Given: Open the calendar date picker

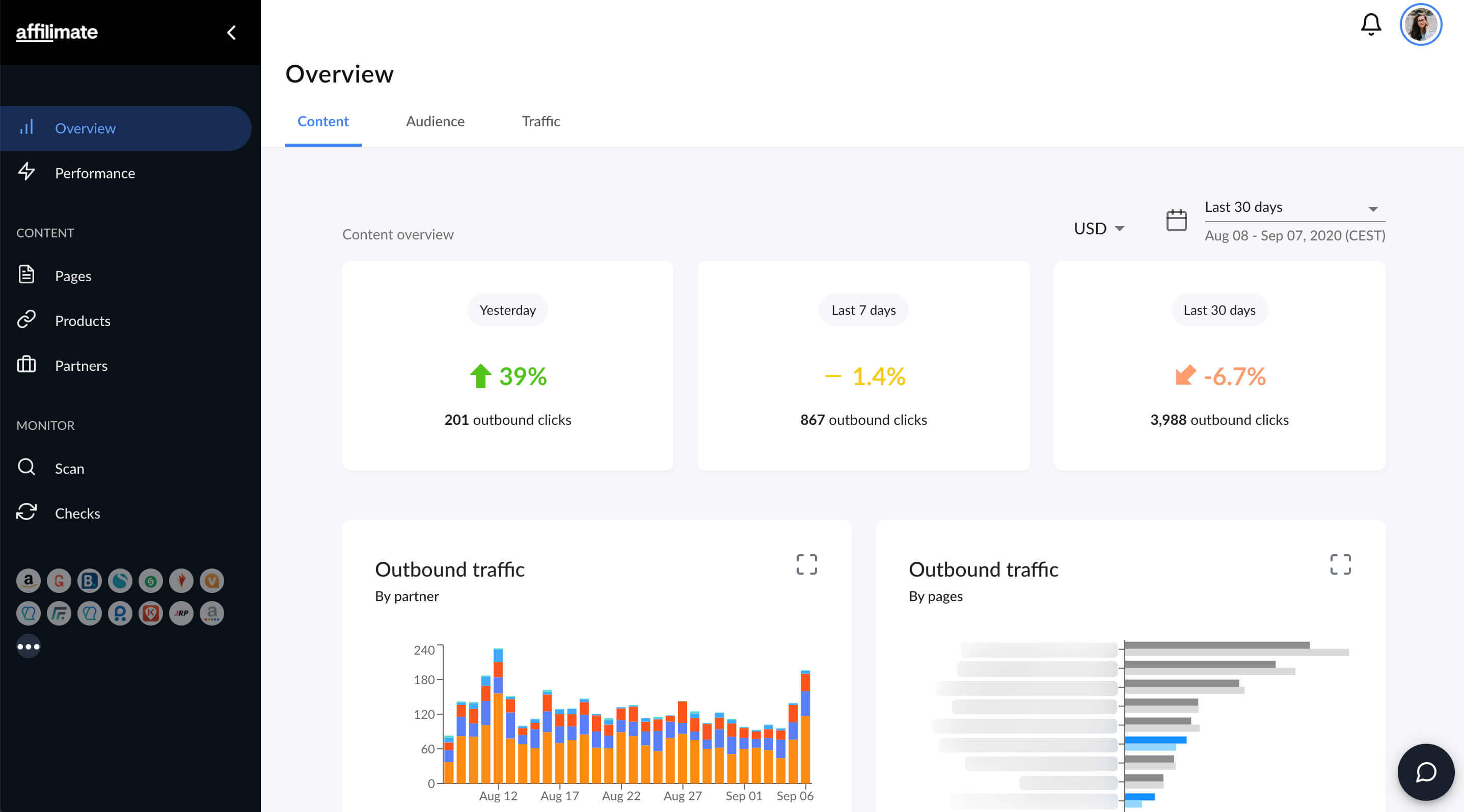Looking at the screenshot, I should pos(1177,219).
